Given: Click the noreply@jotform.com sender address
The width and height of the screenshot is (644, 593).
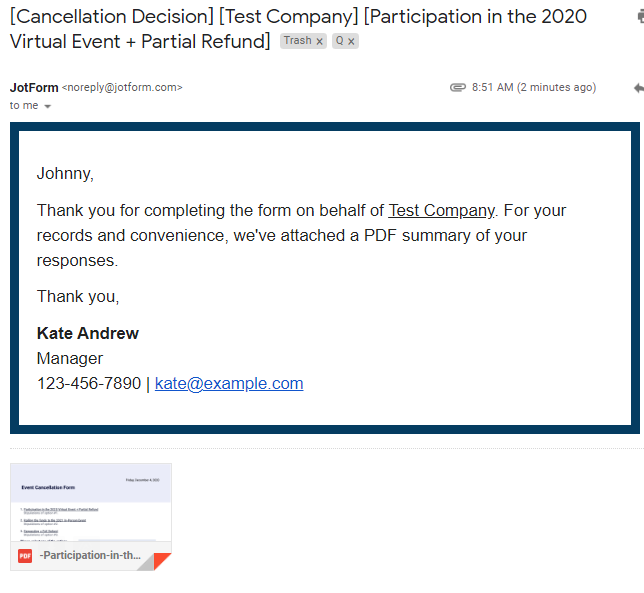Looking at the screenshot, I should pos(122,88).
